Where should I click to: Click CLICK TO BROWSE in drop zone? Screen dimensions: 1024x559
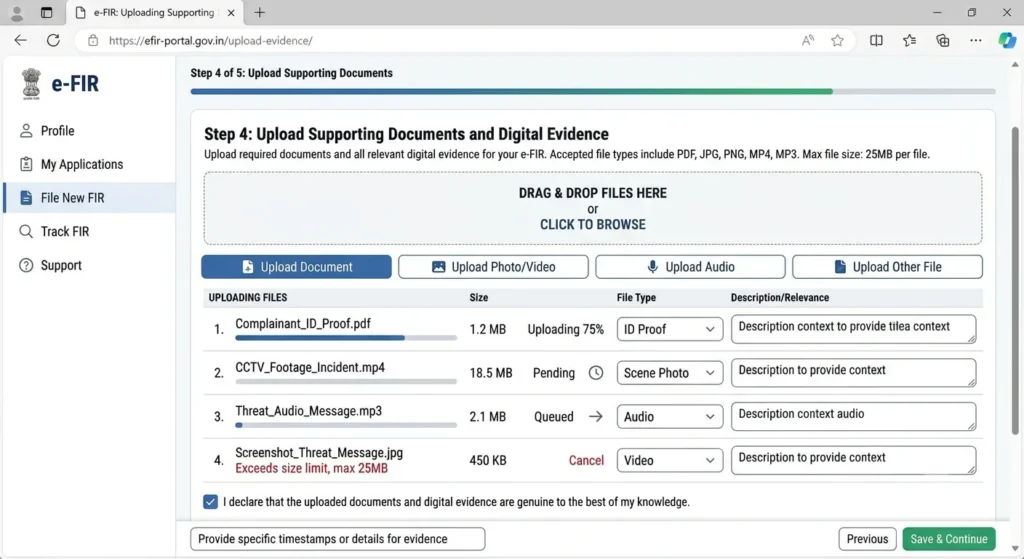pyautogui.click(x=592, y=225)
